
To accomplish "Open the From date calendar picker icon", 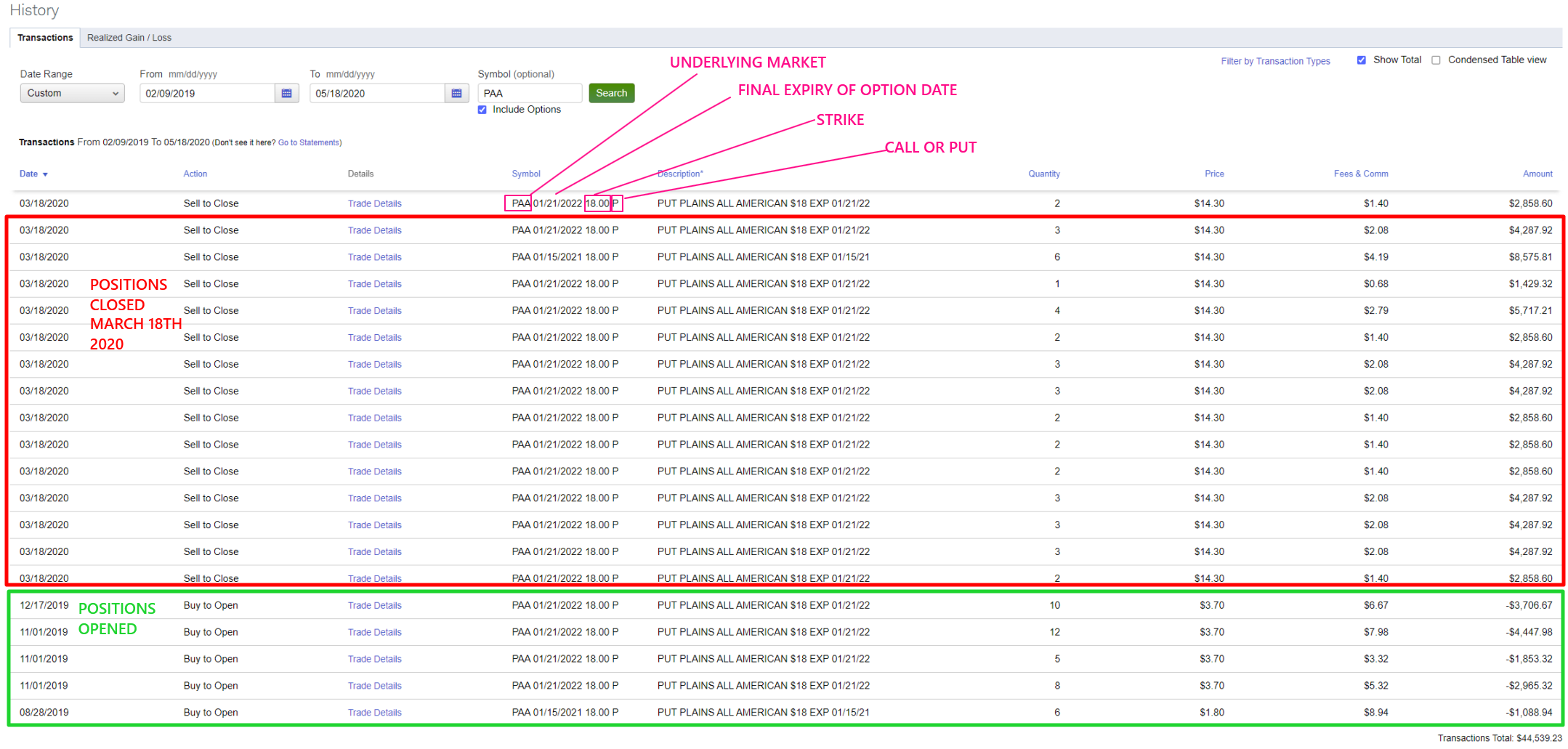I will (286, 93).
